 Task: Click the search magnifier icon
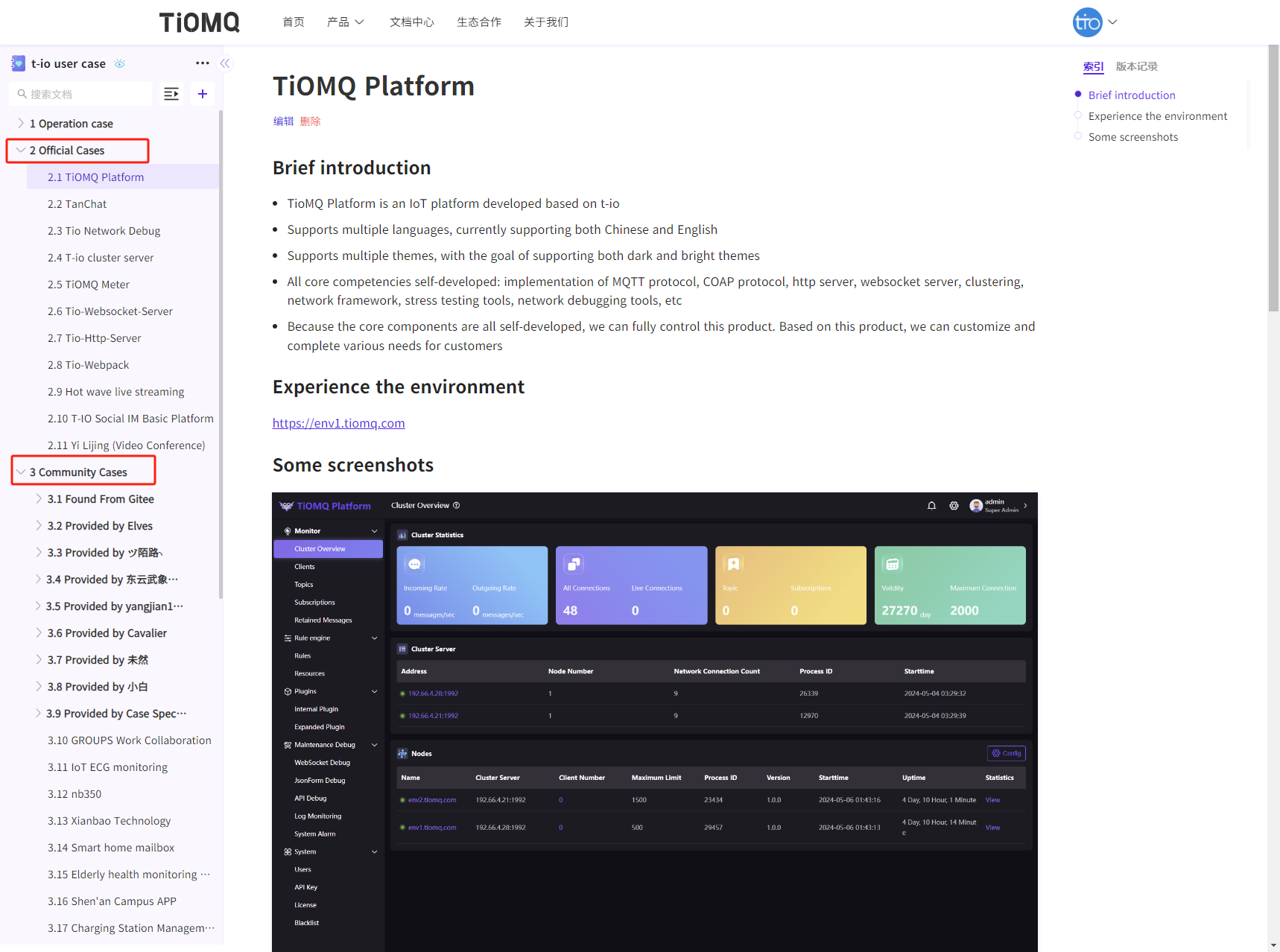22,94
